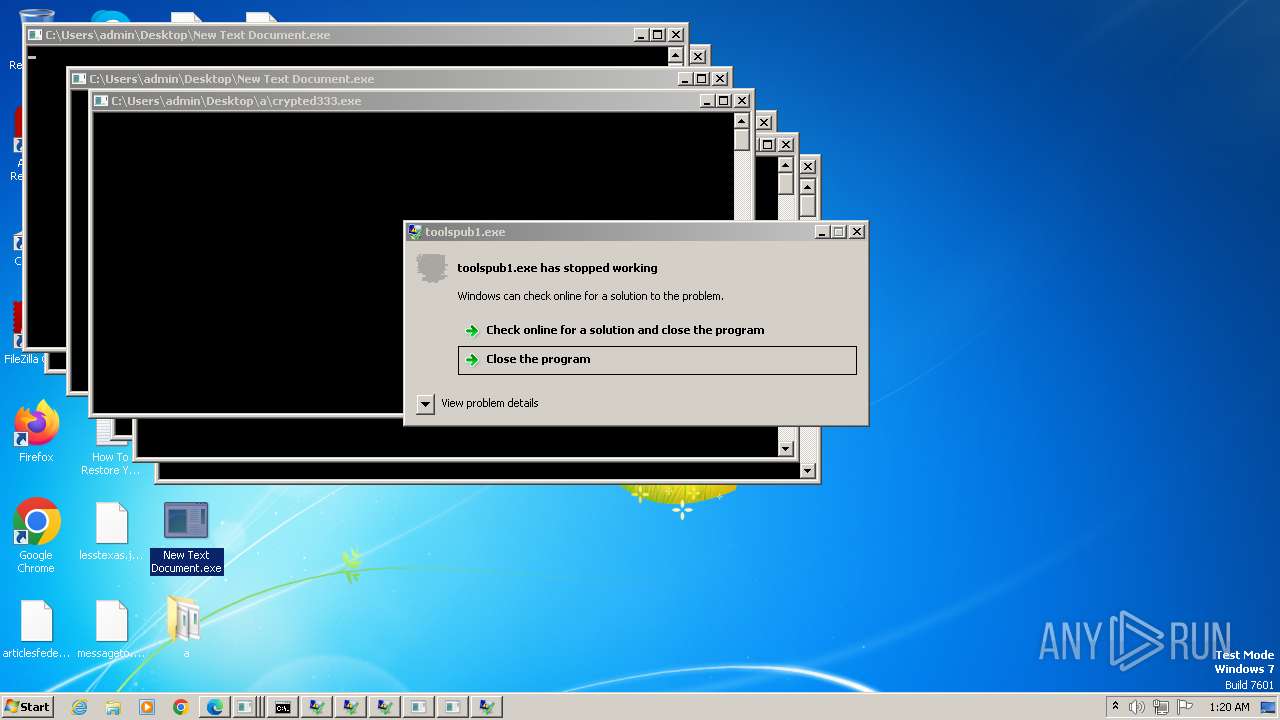Click green arrow beside Check online option
1280x720 pixels.
click(472, 331)
